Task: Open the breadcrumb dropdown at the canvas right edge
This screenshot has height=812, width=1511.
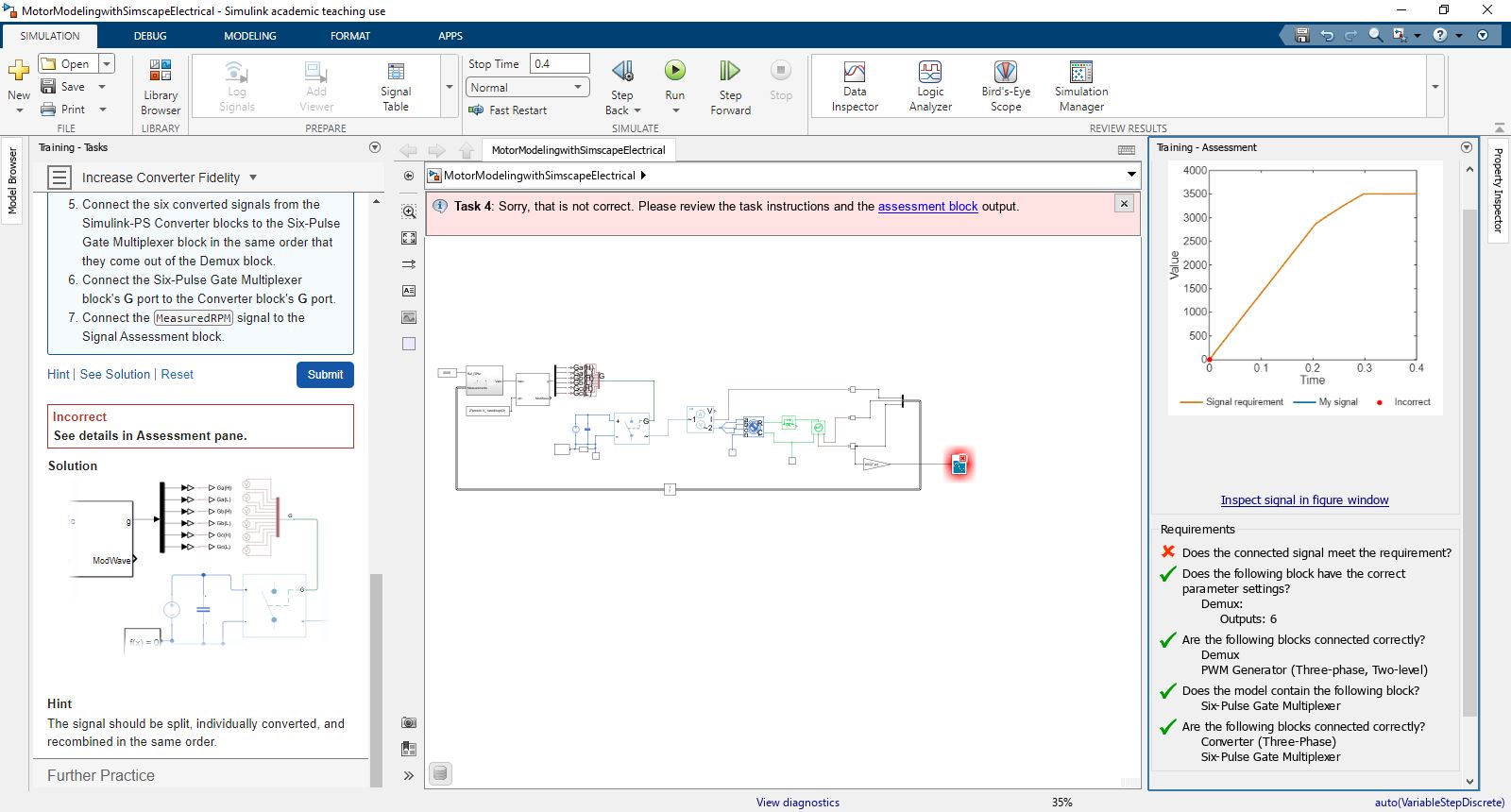Action: click(x=1131, y=175)
